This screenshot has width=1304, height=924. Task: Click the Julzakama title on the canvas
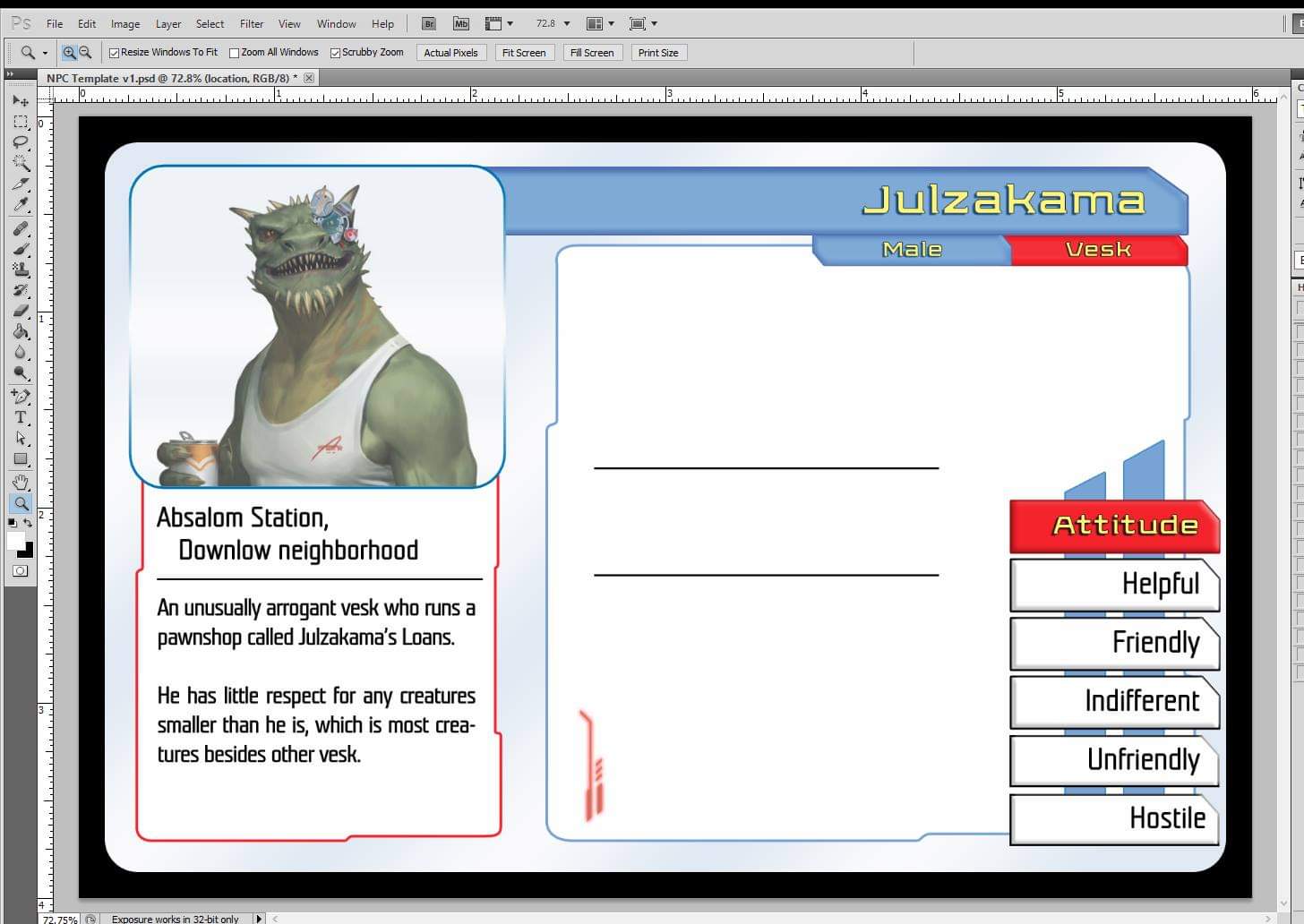click(1004, 201)
